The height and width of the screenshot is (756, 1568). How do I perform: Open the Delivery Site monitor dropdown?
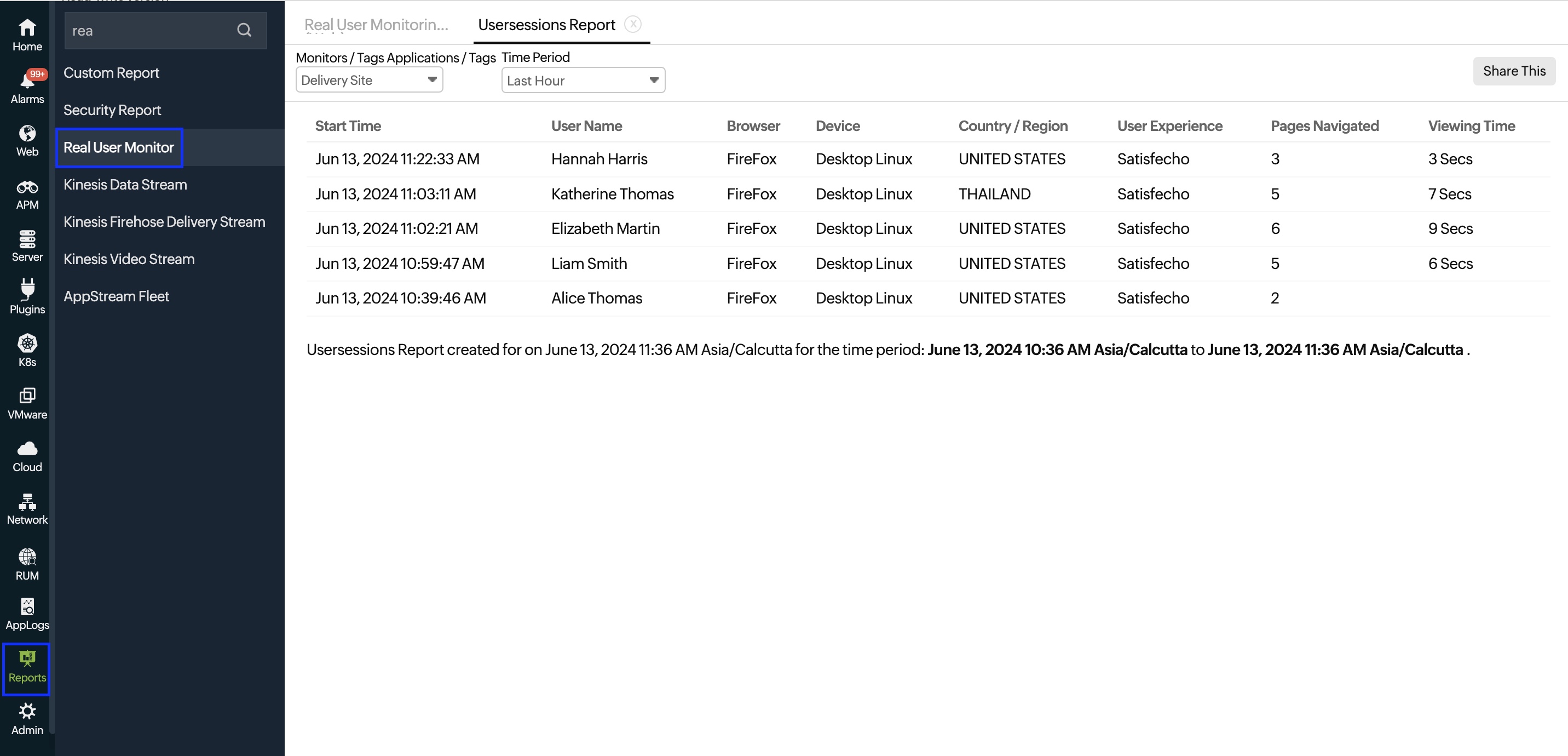point(368,79)
